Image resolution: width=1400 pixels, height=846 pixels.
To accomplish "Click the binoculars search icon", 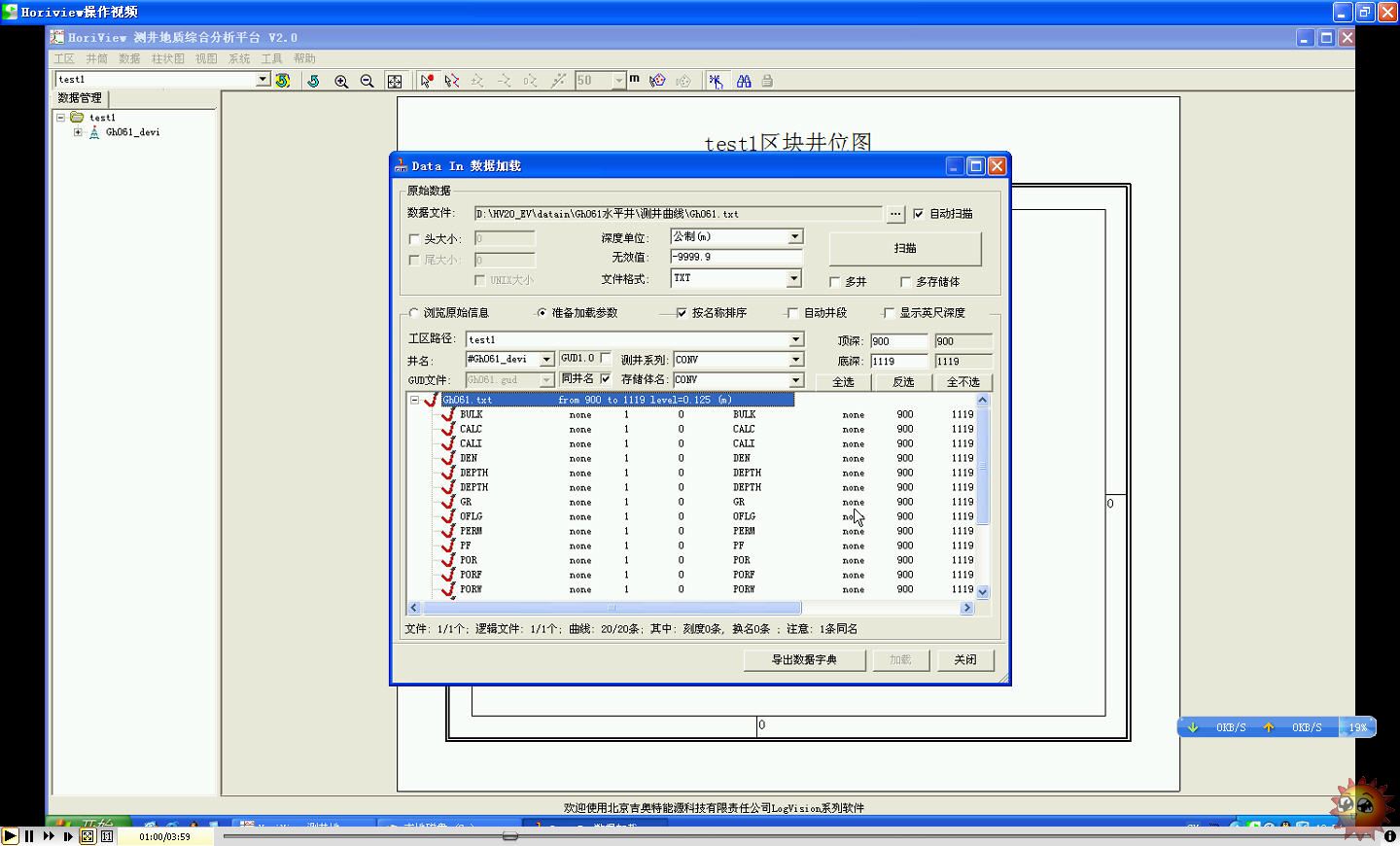I will pyautogui.click(x=744, y=81).
